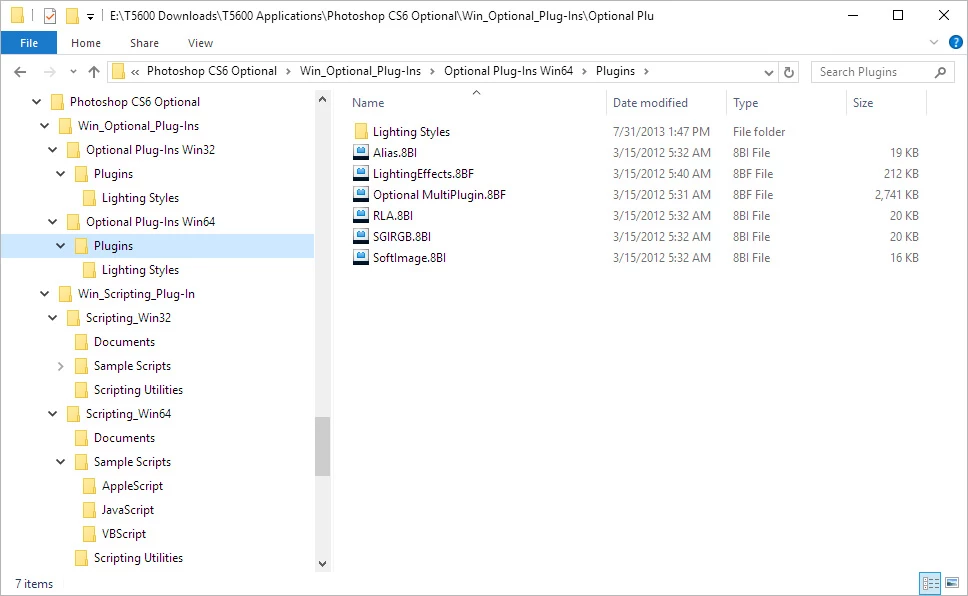Sort by the Name column header

(369, 103)
